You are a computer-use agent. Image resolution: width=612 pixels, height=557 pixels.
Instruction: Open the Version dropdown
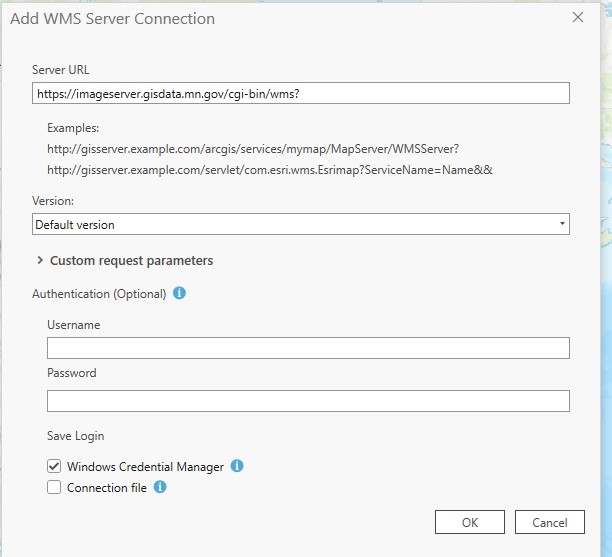301,224
